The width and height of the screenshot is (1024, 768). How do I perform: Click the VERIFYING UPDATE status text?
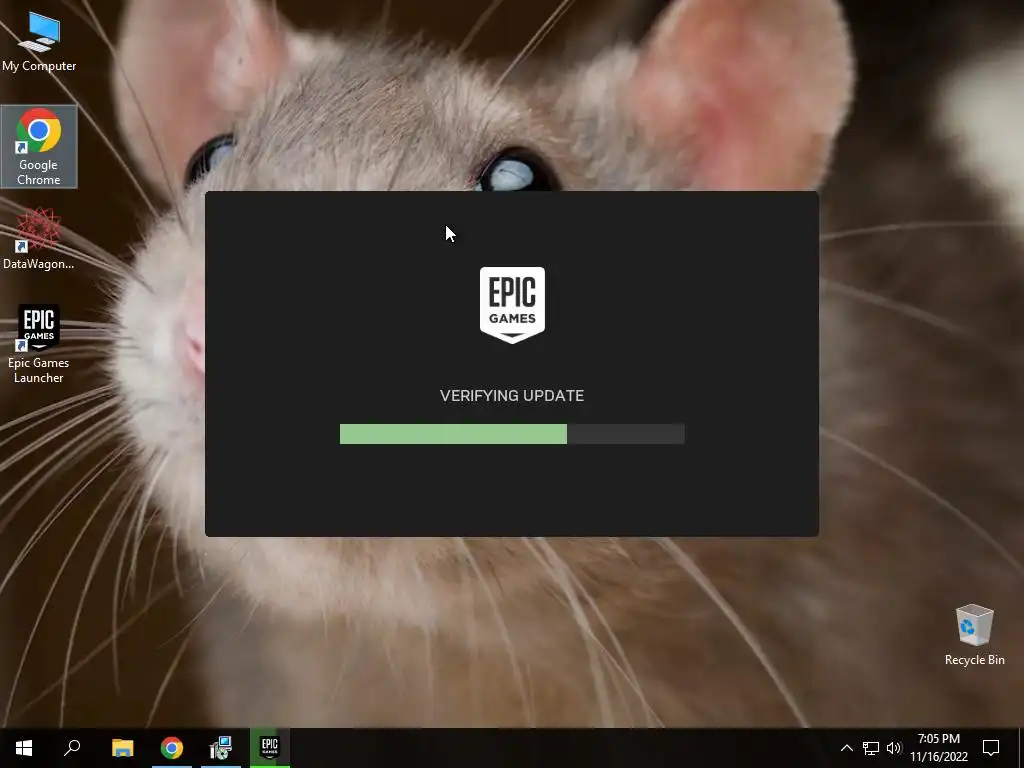[x=512, y=396]
